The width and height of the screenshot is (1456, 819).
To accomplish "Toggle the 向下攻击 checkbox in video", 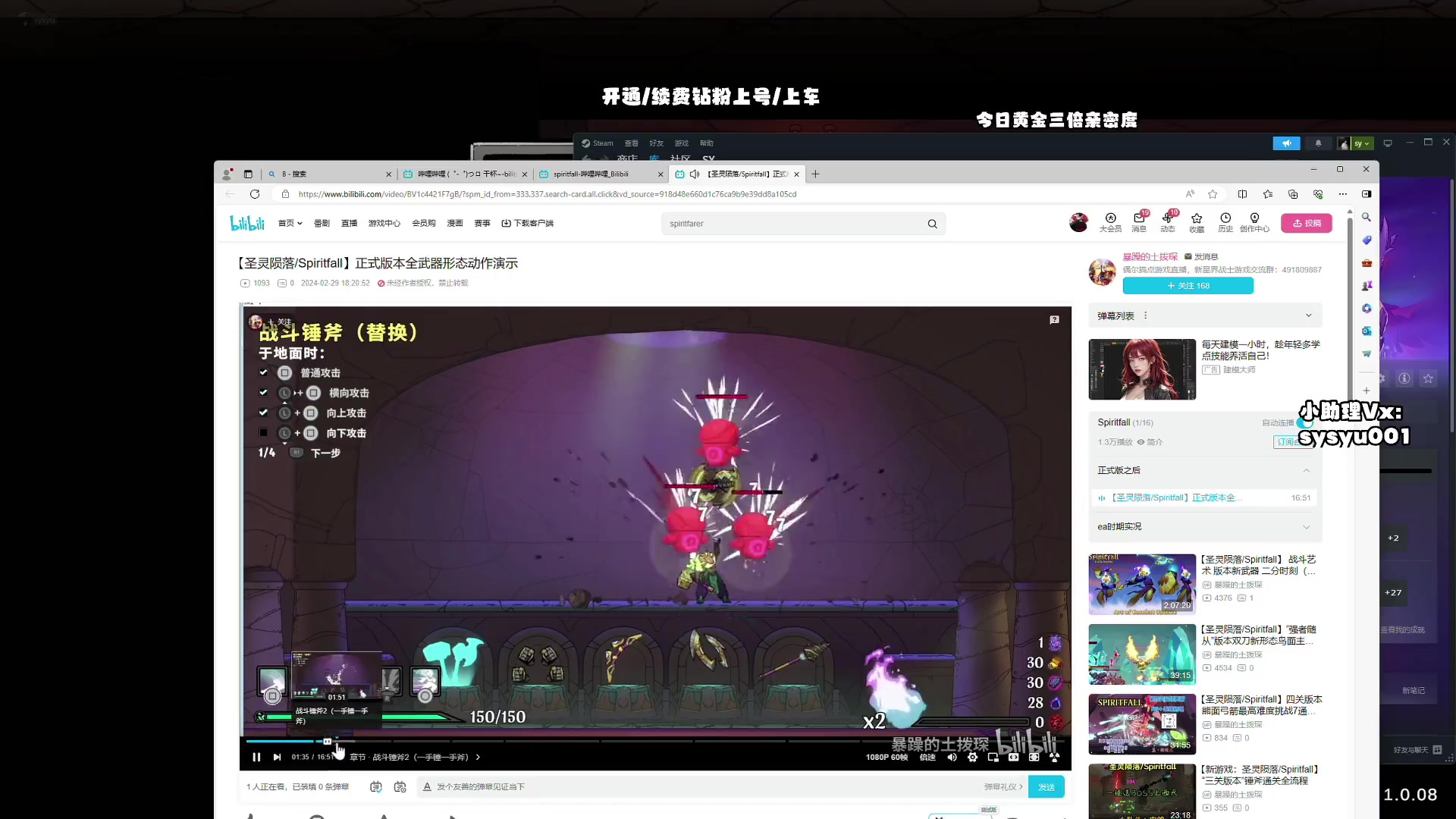I will tap(263, 432).
